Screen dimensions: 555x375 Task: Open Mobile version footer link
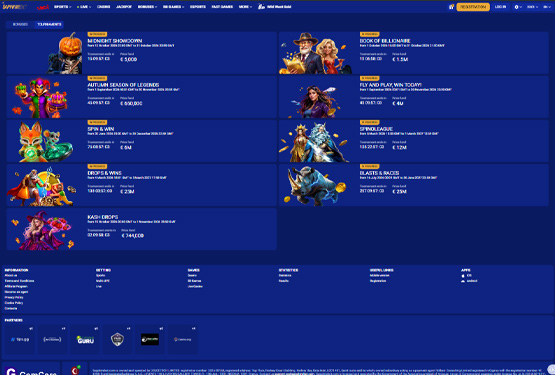tap(379, 275)
